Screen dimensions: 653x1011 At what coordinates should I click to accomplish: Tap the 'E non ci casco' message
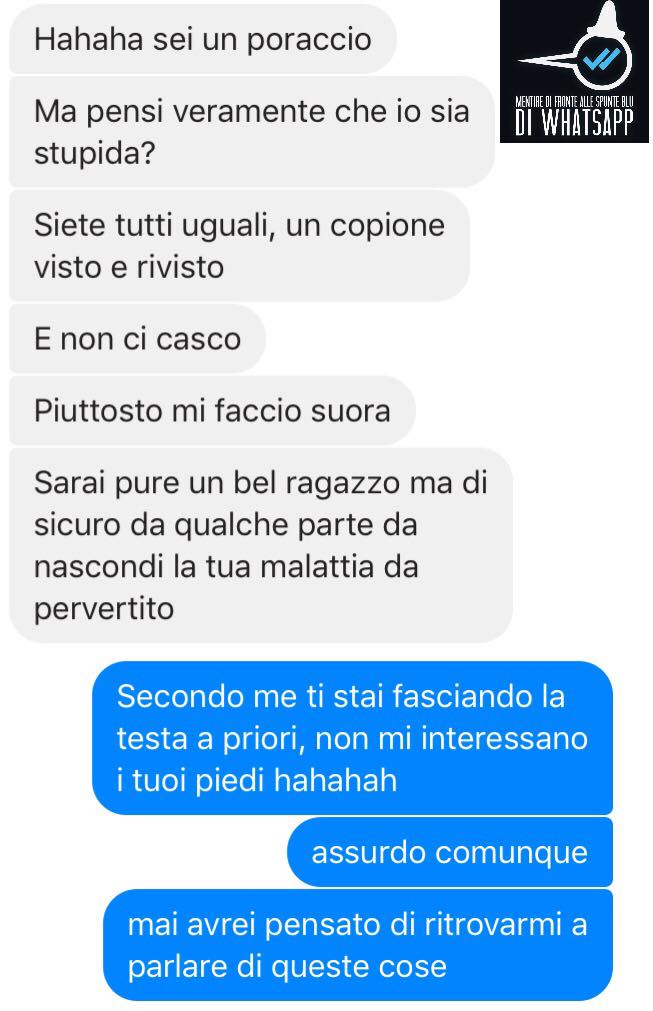138,339
